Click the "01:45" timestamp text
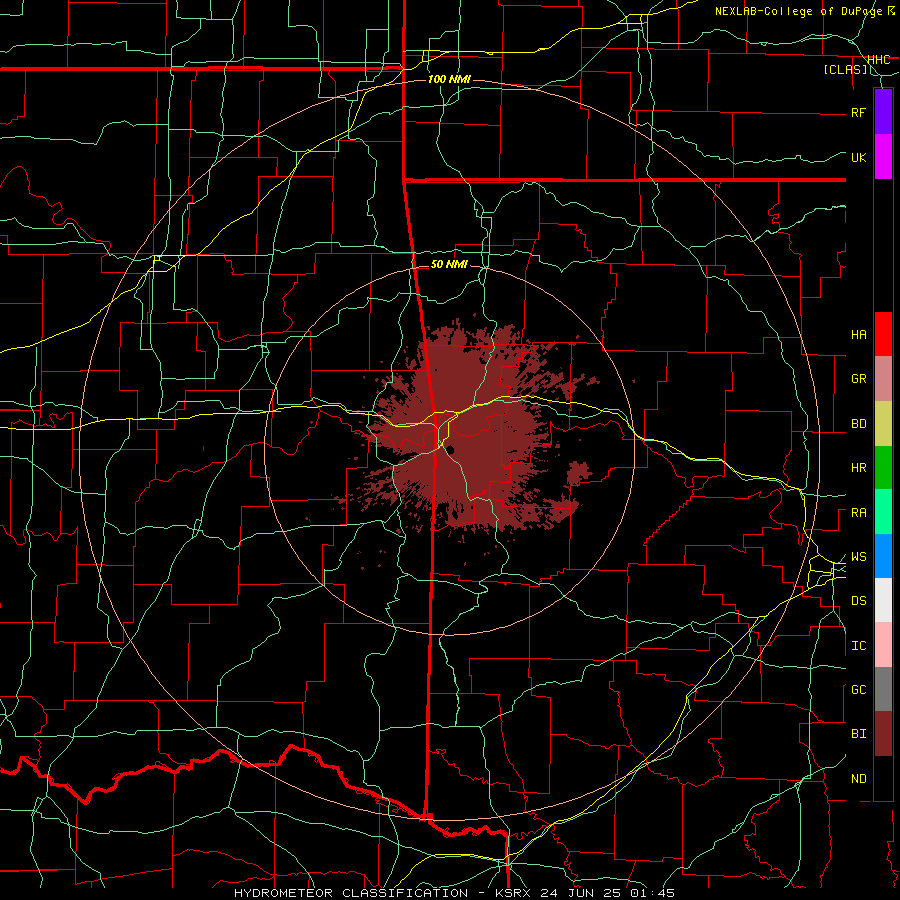The width and height of the screenshot is (900, 900). pos(651,893)
